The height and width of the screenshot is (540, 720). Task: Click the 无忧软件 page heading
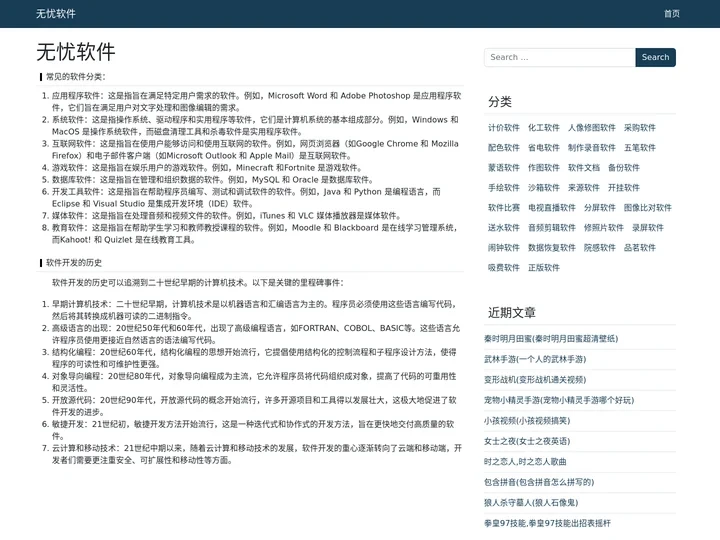tap(76, 52)
